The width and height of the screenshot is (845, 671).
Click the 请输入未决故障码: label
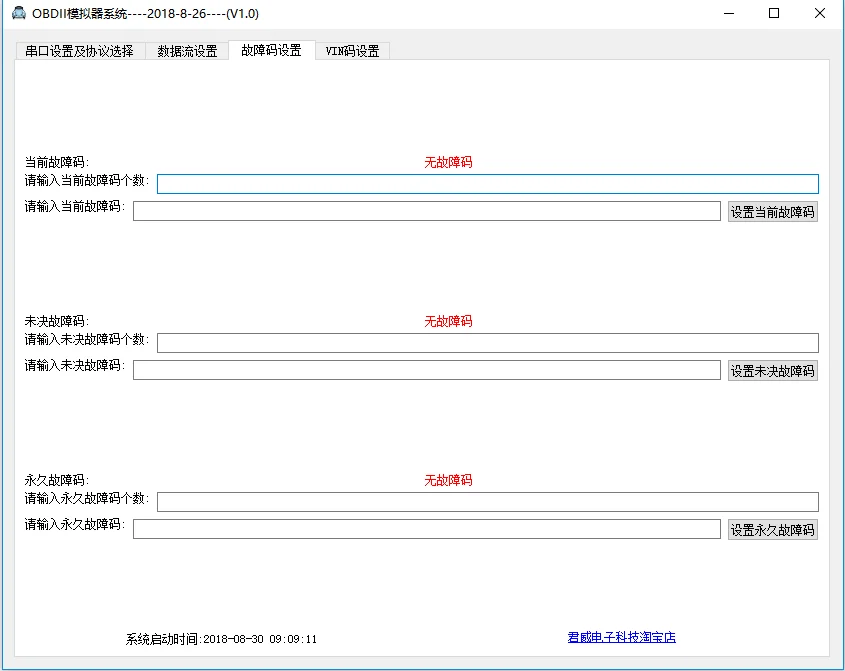coord(74,365)
